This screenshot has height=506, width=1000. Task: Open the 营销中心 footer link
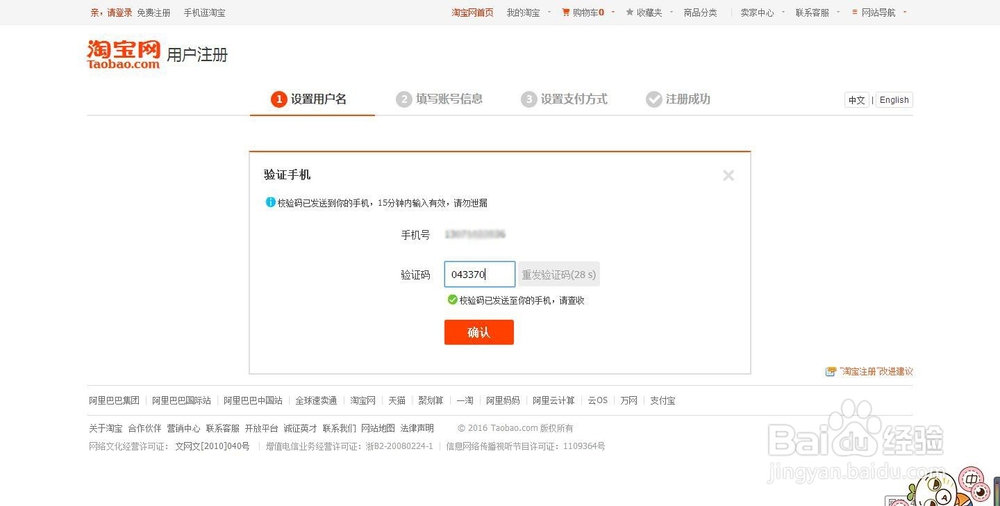184,428
